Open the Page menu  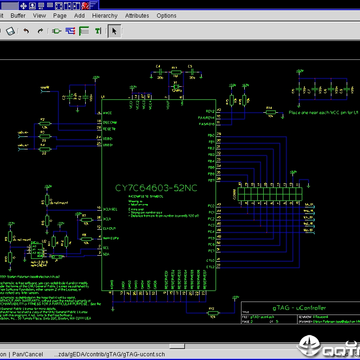pyautogui.click(x=60, y=16)
